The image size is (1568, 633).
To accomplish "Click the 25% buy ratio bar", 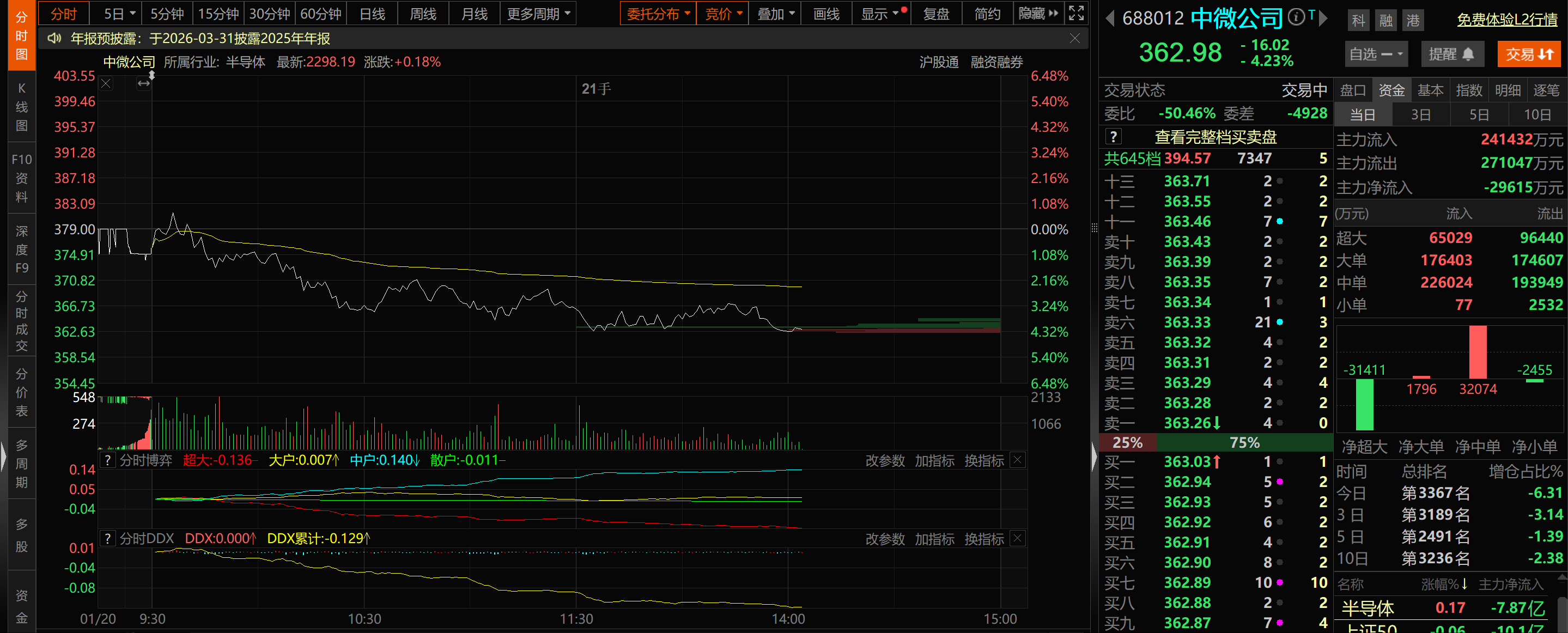I will coord(1127,442).
